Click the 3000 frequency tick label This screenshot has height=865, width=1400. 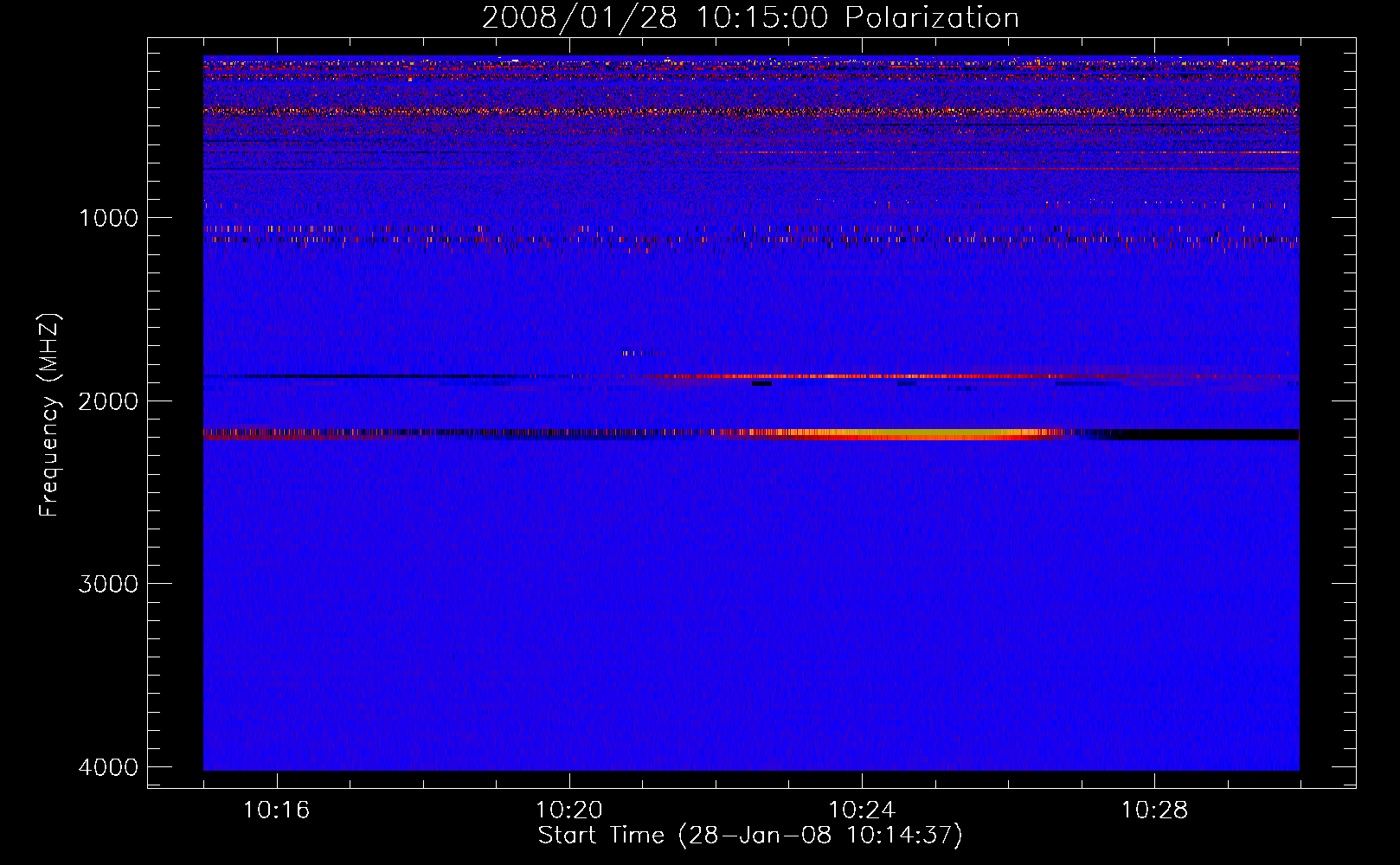click(108, 584)
